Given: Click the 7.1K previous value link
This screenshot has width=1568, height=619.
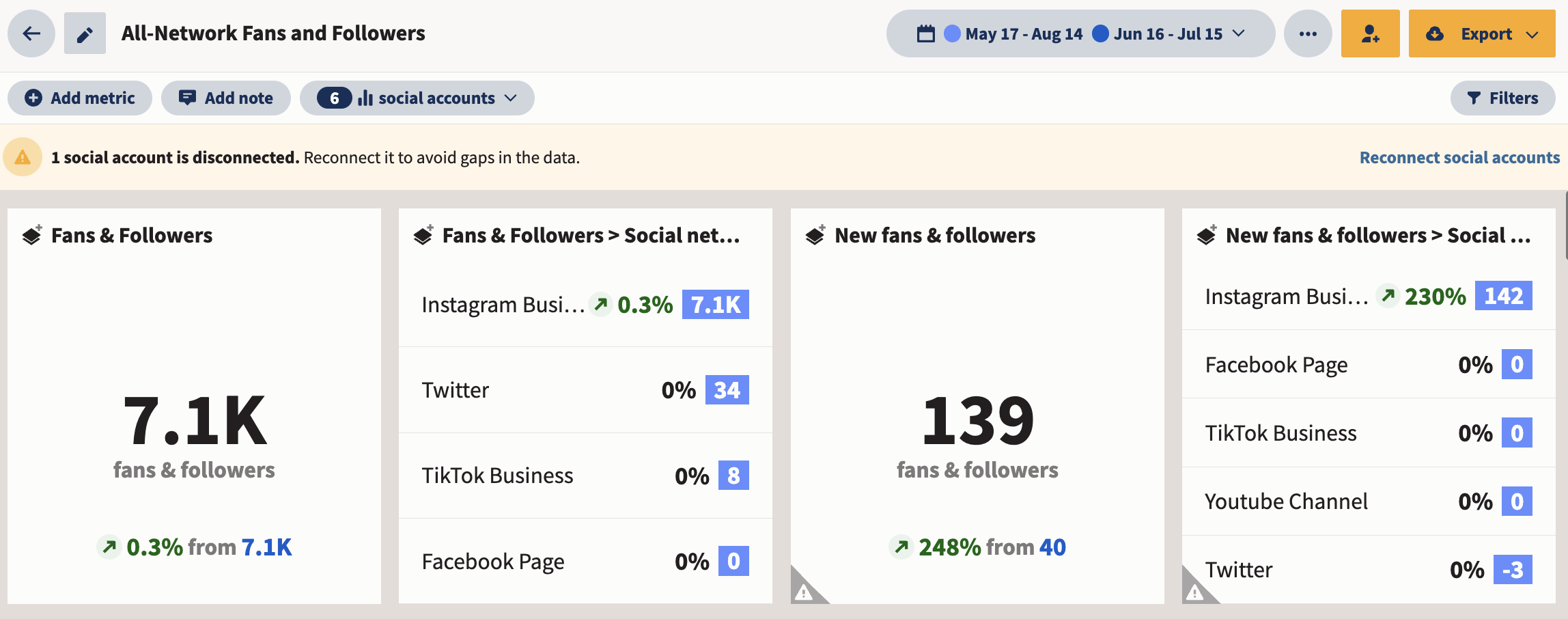Looking at the screenshot, I should 266,547.
